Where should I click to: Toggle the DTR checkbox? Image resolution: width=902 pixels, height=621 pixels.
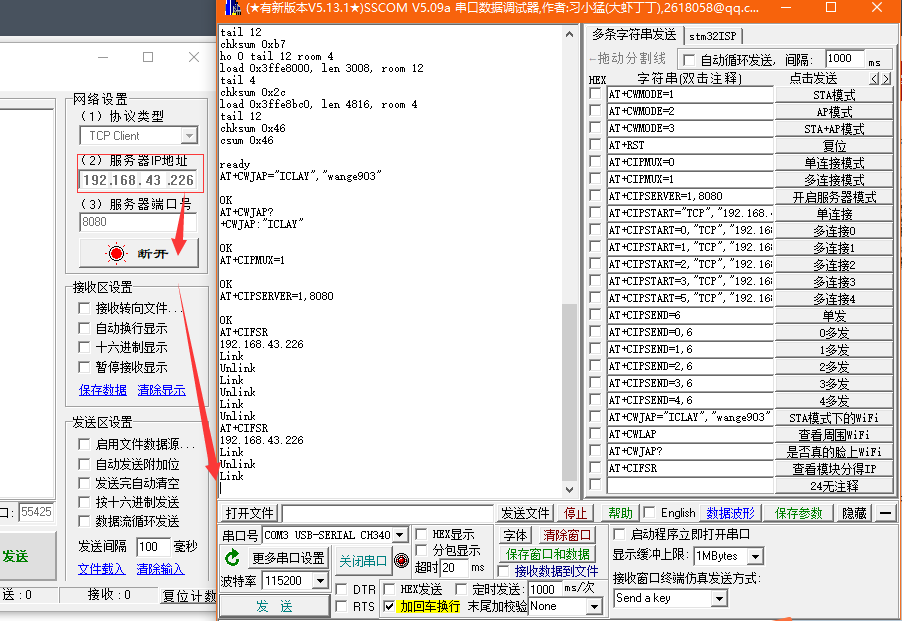[x=341, y=589]
